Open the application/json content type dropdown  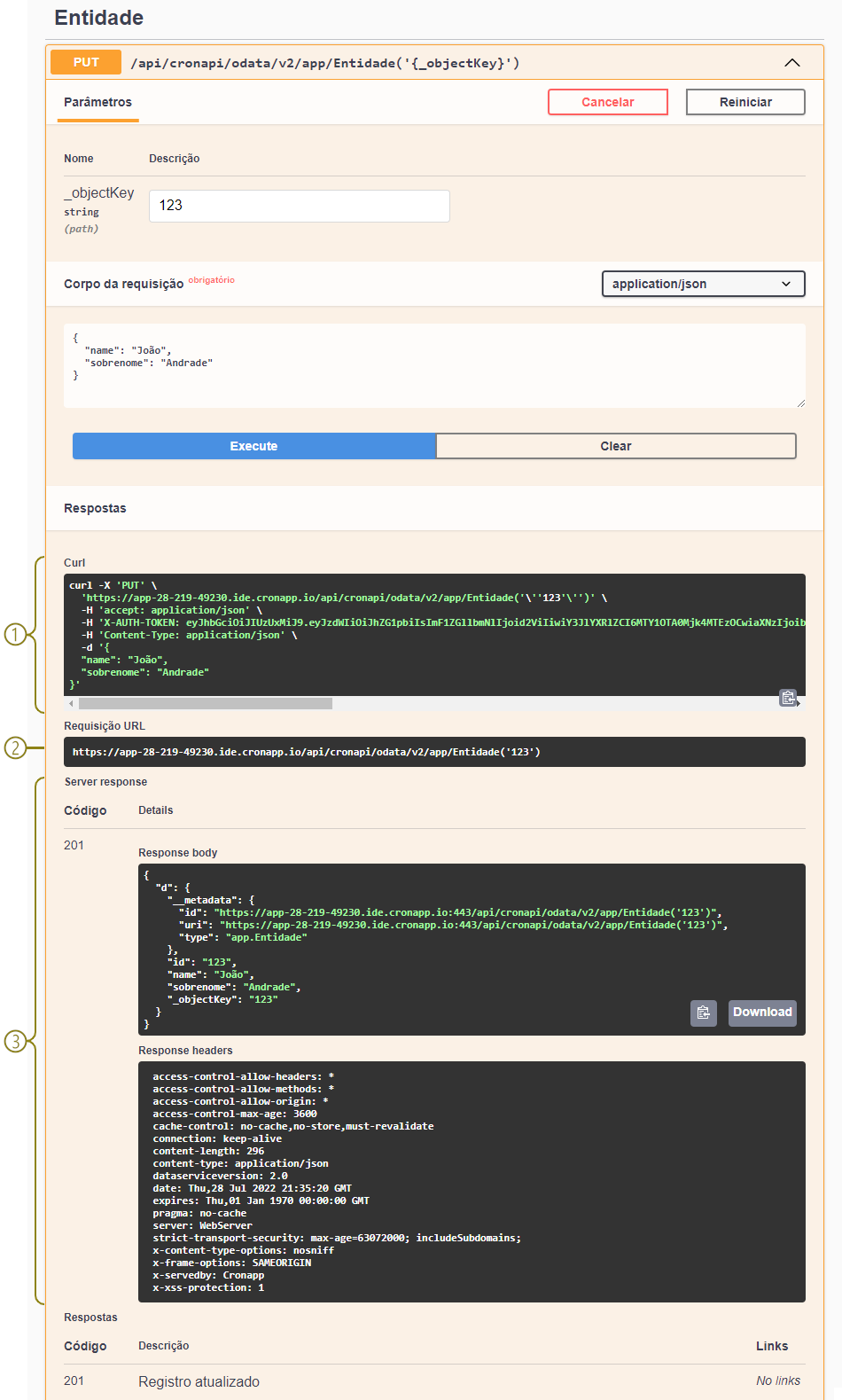(x=703, y=284)
